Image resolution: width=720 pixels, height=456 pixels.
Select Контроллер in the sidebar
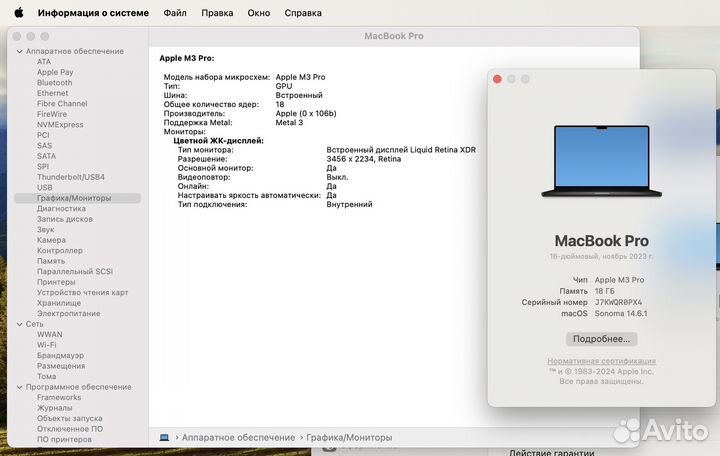[x=60, y=251]
